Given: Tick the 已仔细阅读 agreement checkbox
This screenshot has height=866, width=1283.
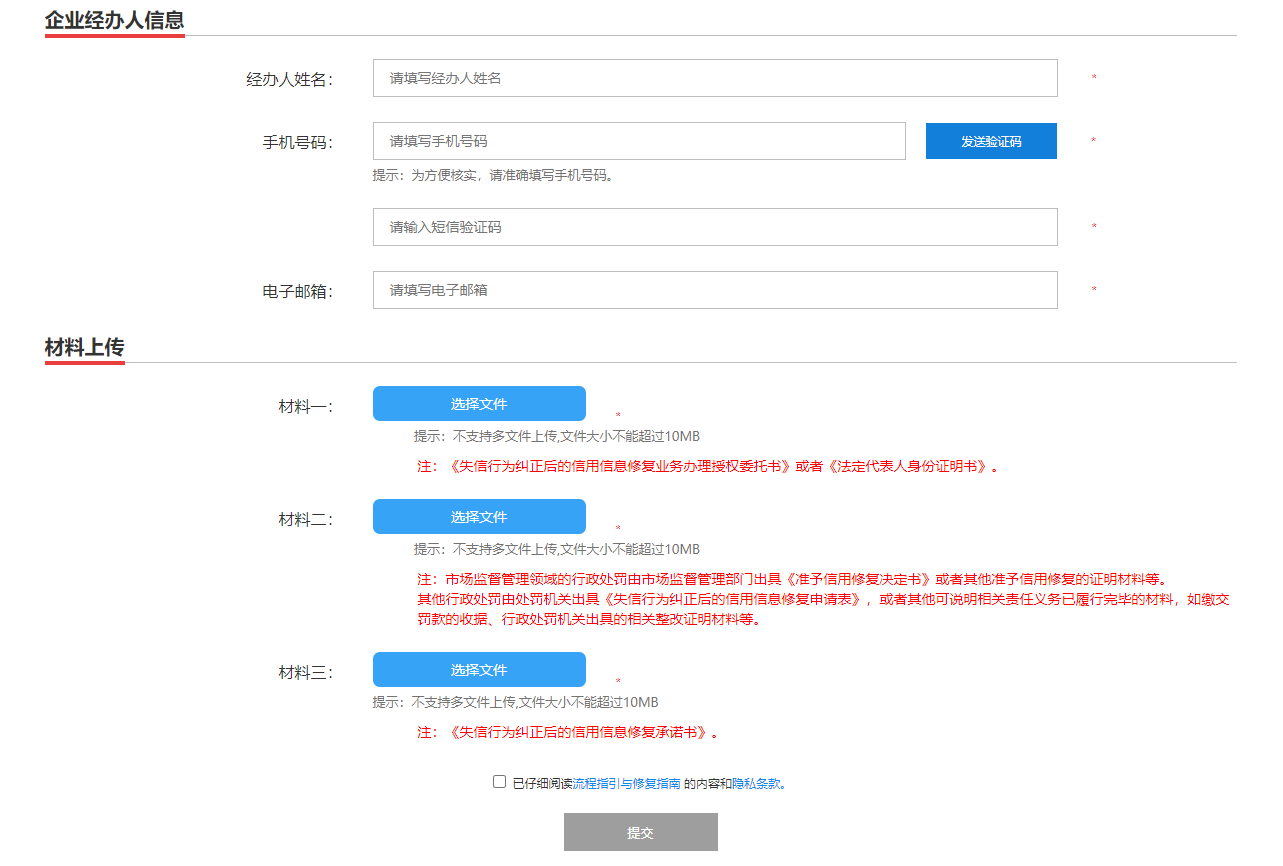Looking at the screenshot, I should (500, 782).
